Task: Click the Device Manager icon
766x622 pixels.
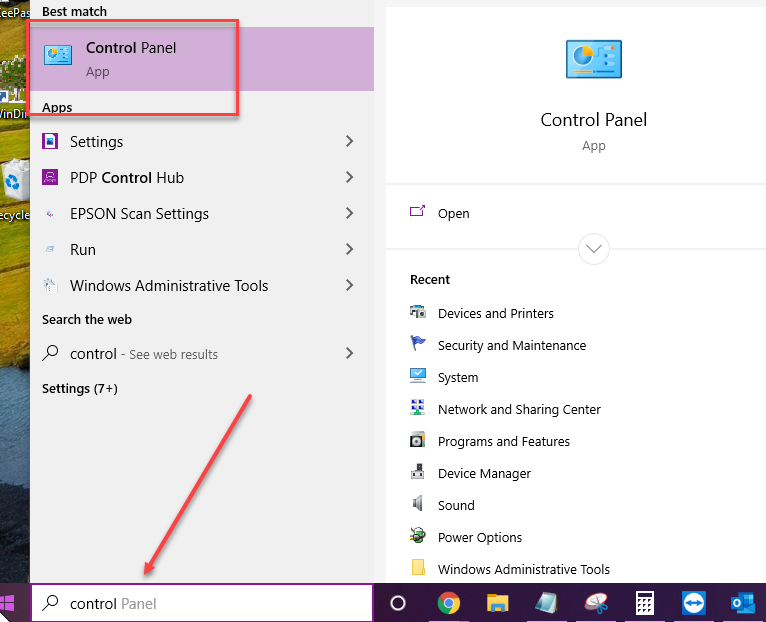Action: click(418, 471)
